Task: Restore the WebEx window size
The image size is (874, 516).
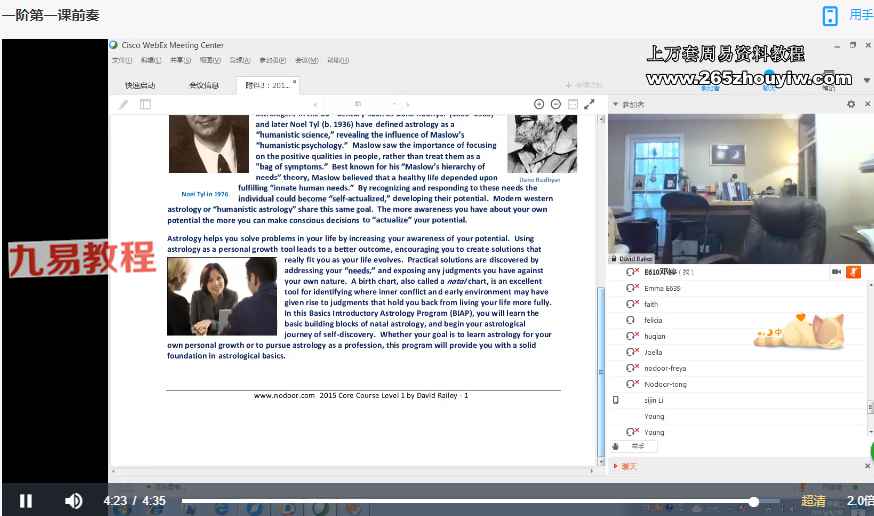Action: coord(852,45)
